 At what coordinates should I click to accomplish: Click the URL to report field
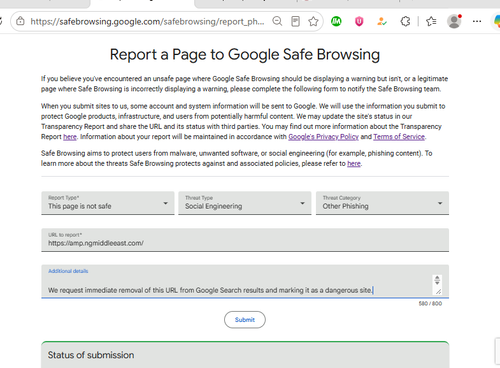[x=245, y=240]
